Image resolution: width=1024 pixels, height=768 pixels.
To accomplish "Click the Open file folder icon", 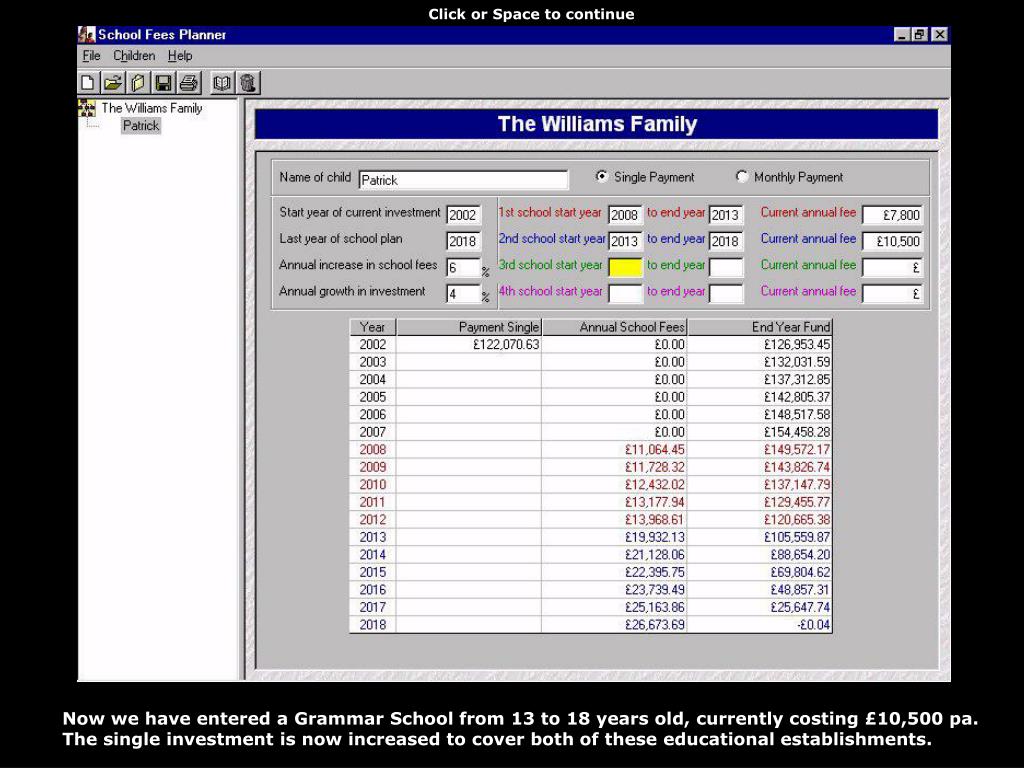I will click(113, 83).
